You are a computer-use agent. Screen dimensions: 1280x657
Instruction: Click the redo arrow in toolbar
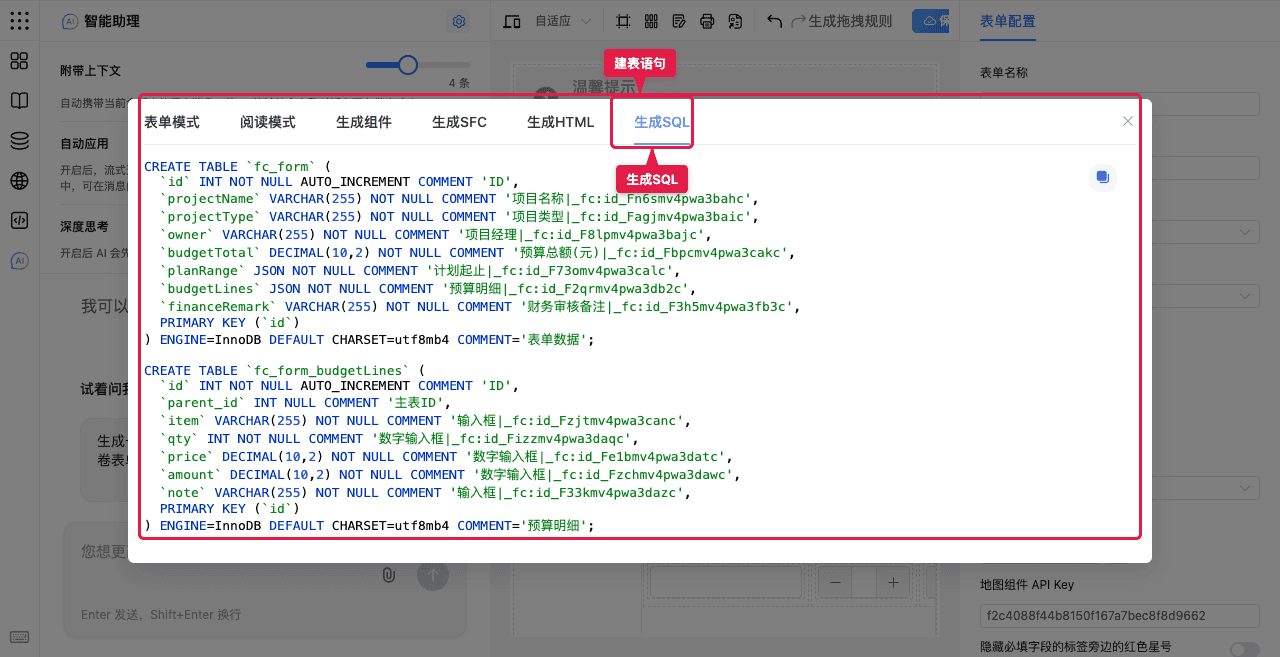coord(798,21)
